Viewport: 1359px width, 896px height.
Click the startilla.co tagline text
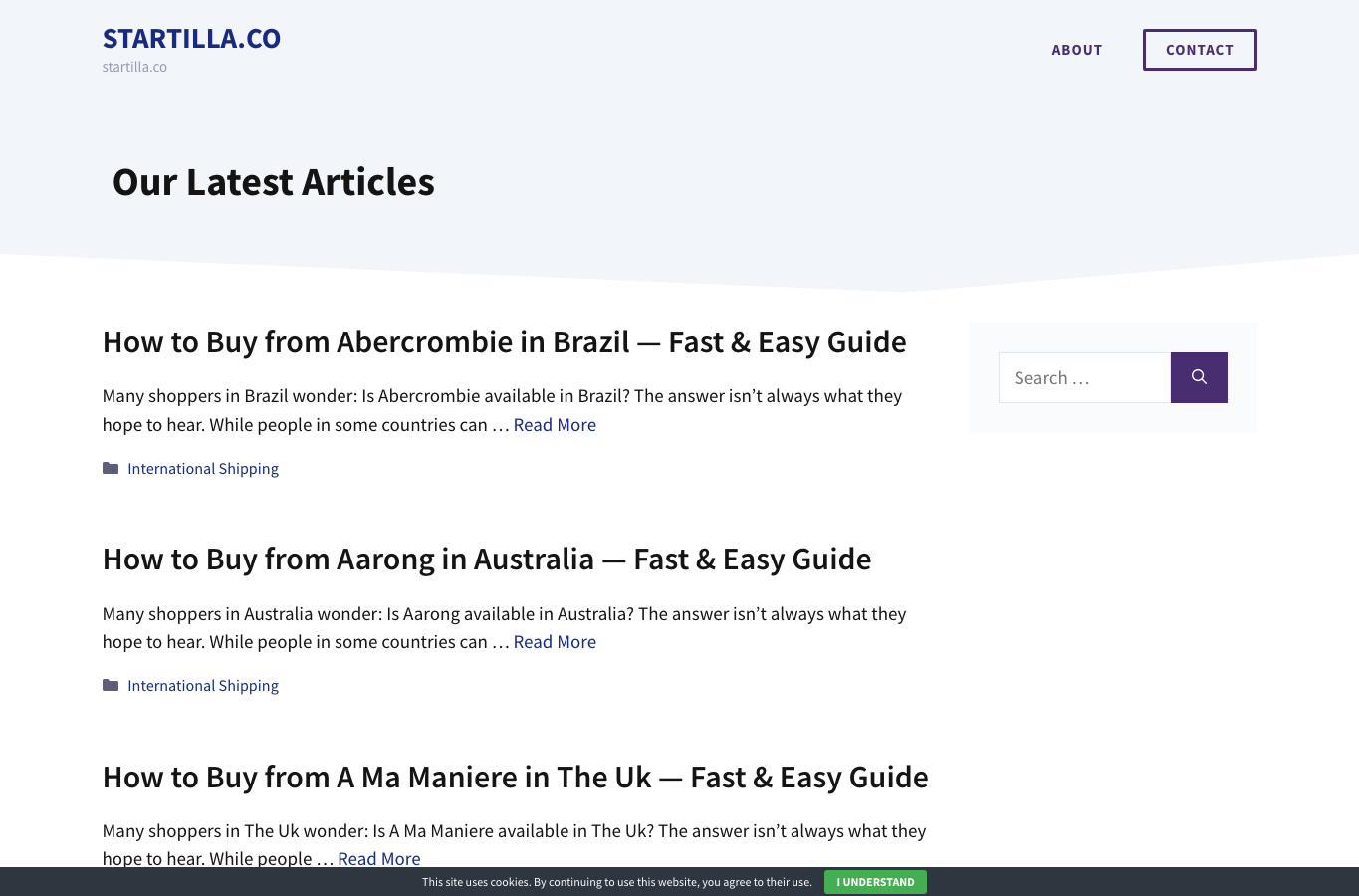click(x=134, y=67)
